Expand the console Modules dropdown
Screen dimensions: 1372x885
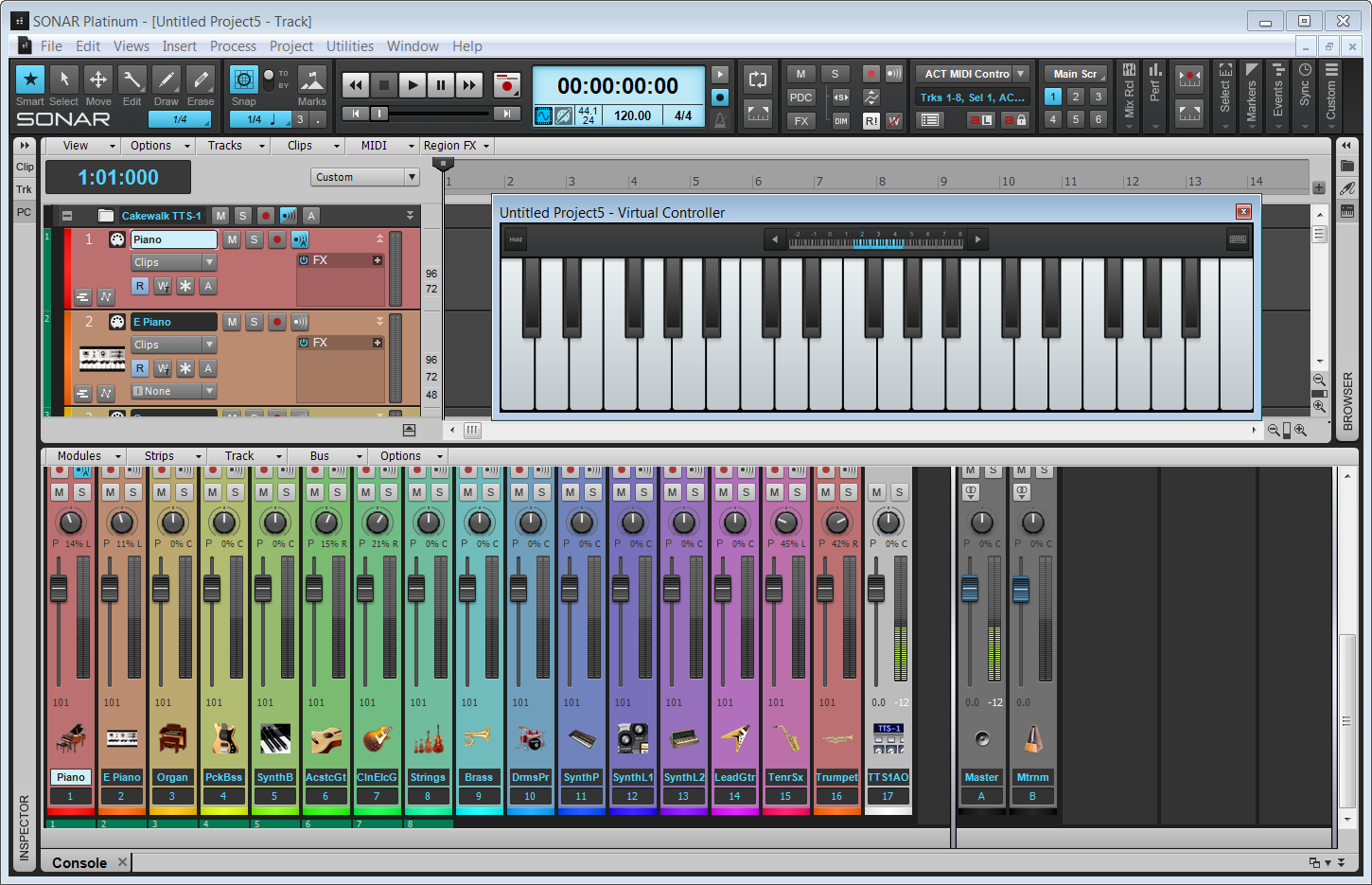coord(85,456)
